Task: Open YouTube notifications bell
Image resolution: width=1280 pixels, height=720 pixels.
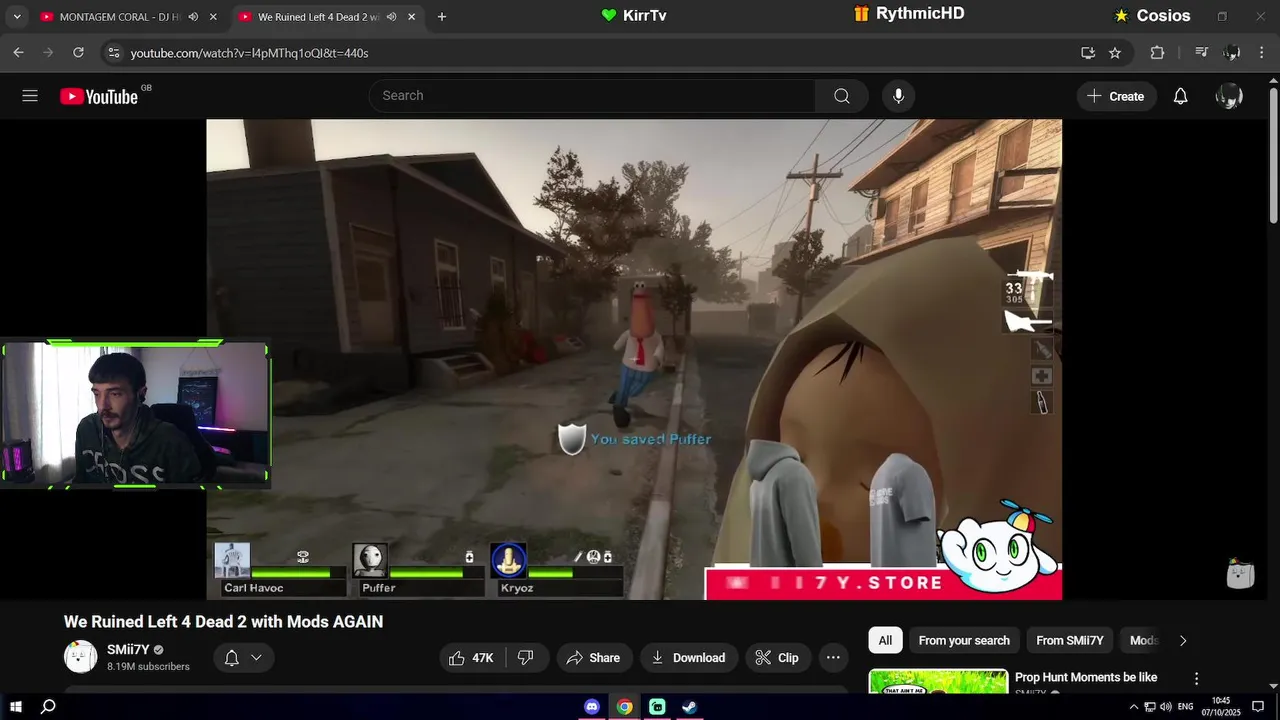Action: click(1181, 96)
